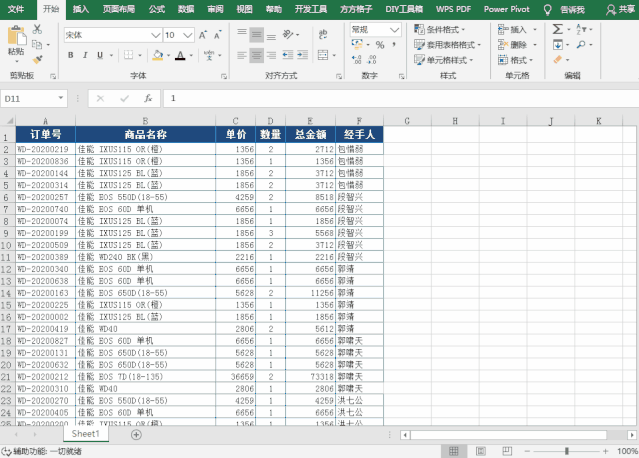Apply percent style to cells
Image resolution: width=639 pixels, height=458 pixels.
pos(380,45)
